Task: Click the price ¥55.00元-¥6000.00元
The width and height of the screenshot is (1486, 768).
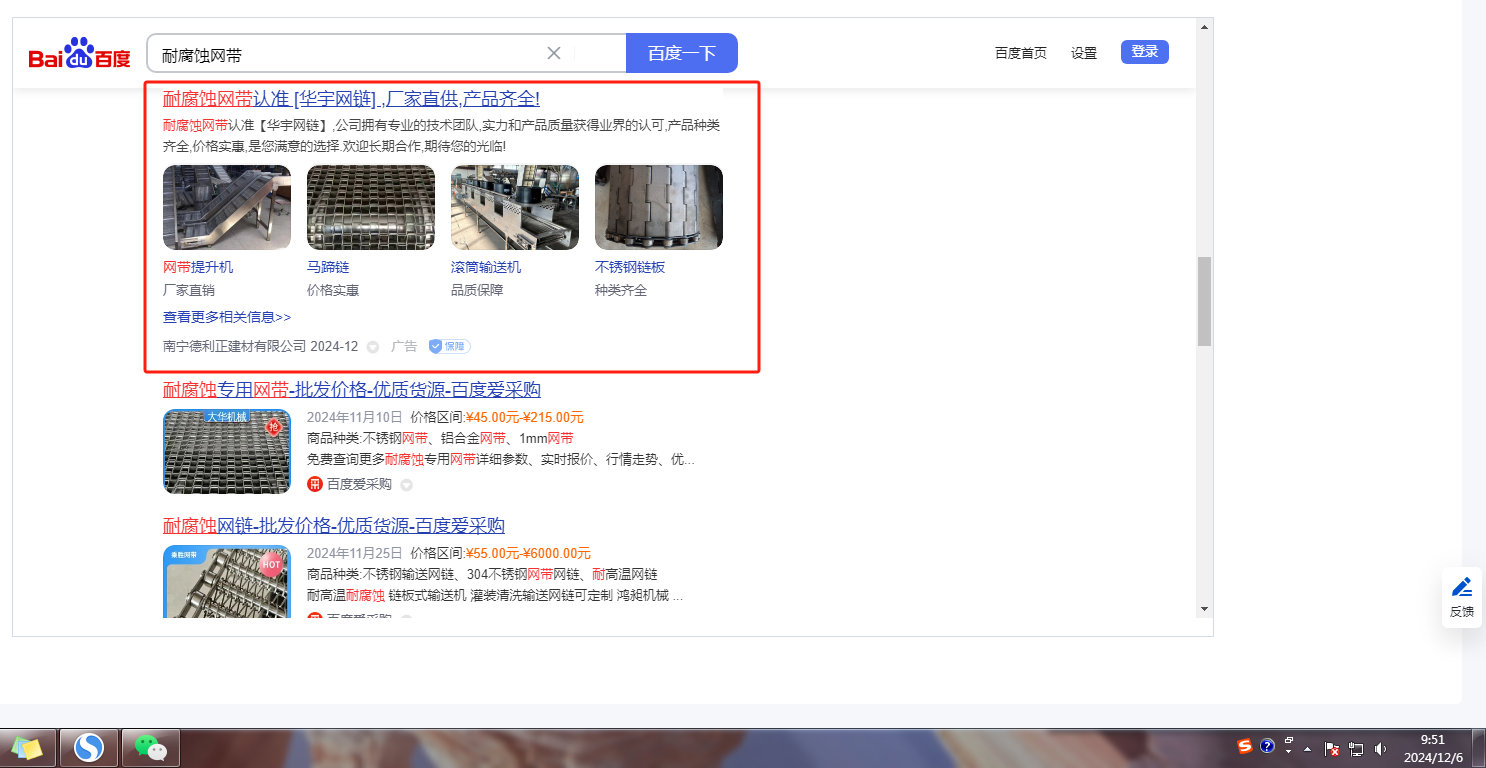Action: pyautogui.click(x=528, y=553)
